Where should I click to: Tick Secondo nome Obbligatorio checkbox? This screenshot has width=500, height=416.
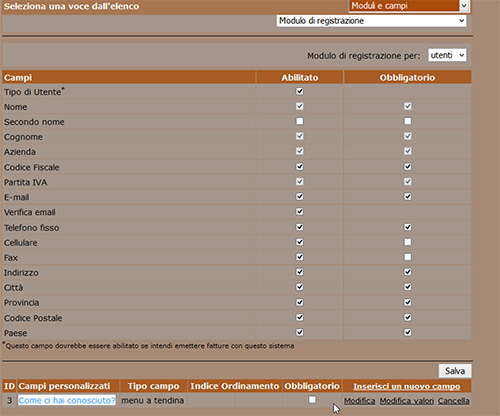[x=407, y=121]
